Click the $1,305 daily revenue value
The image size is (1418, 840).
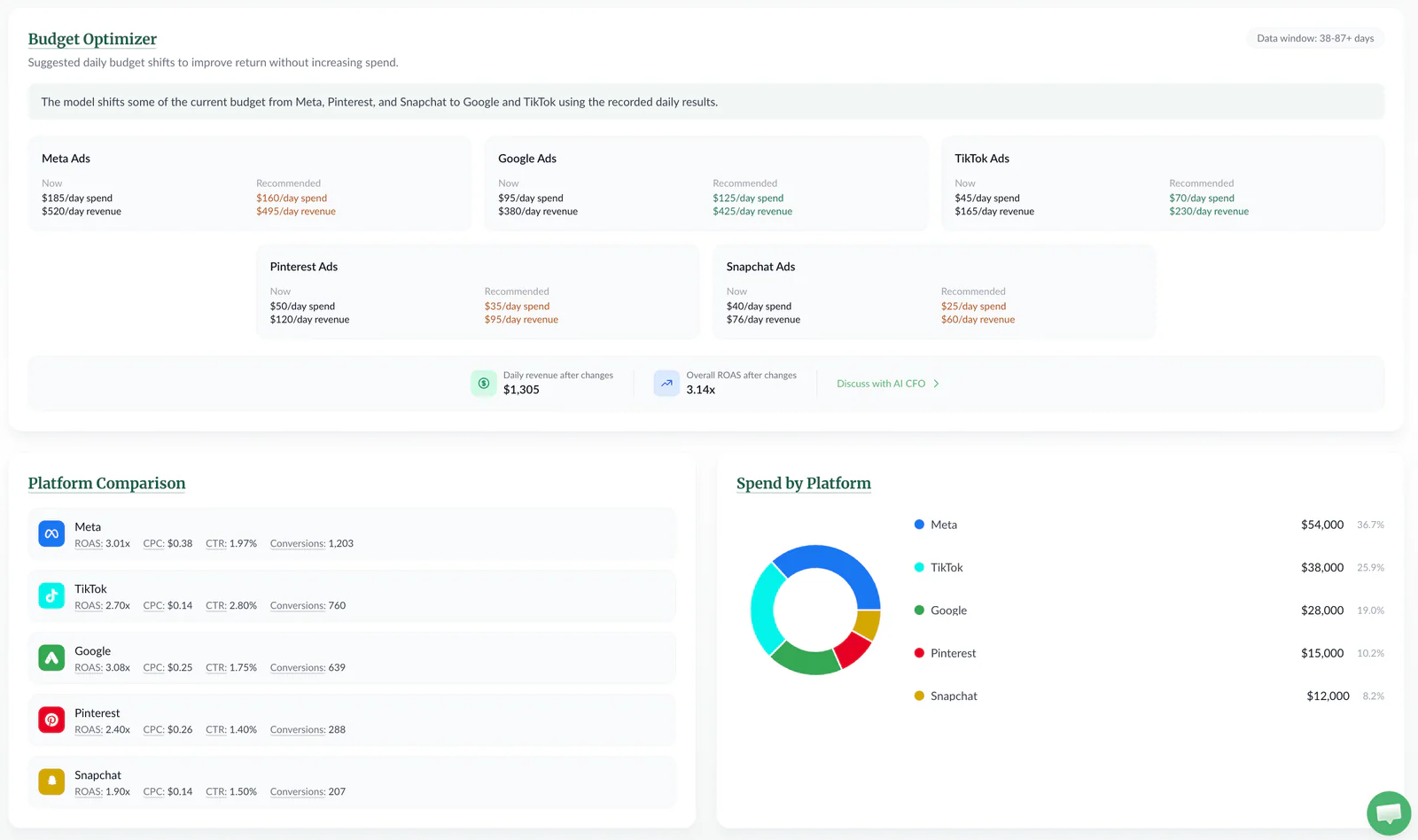[521, 390]
